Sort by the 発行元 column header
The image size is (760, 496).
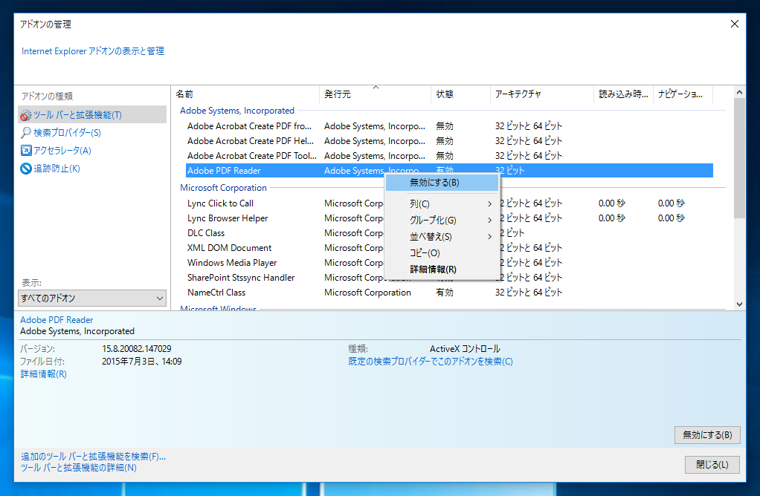coord(375,94)
